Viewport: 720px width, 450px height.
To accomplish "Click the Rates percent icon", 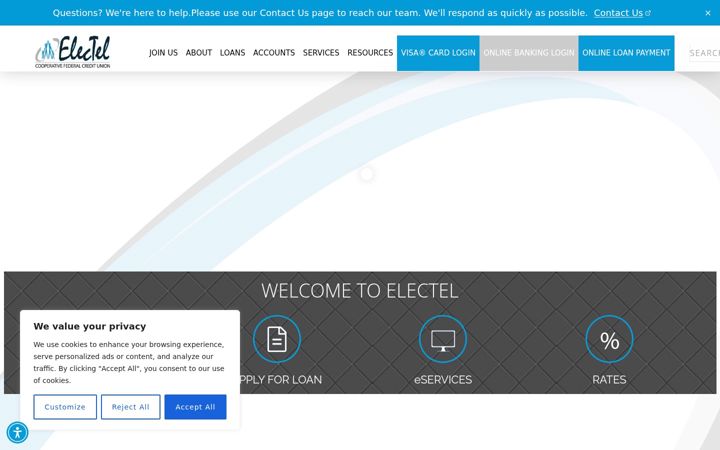I will (x=609, y=339).
